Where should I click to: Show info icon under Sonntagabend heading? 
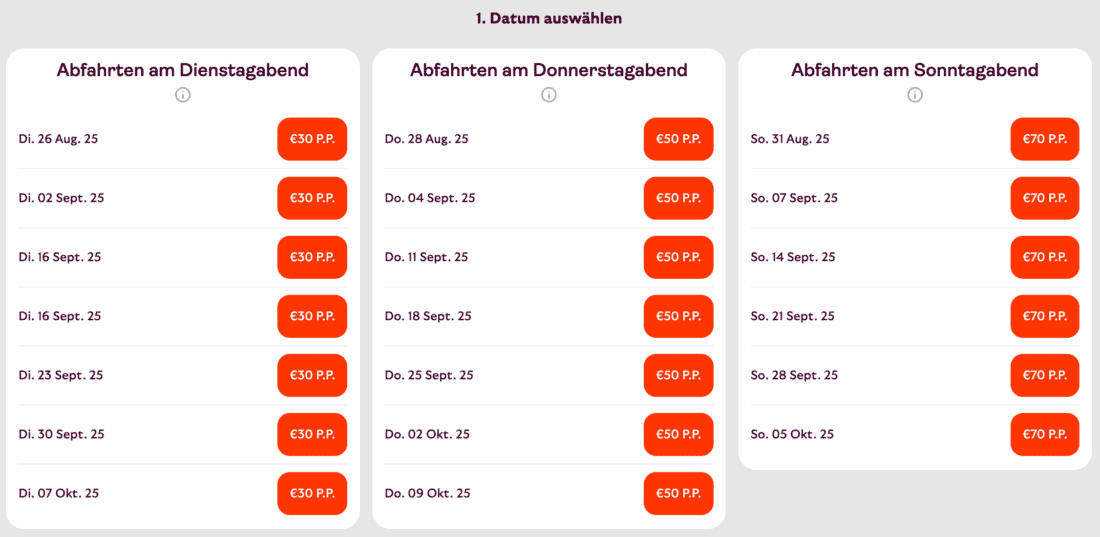915,95
